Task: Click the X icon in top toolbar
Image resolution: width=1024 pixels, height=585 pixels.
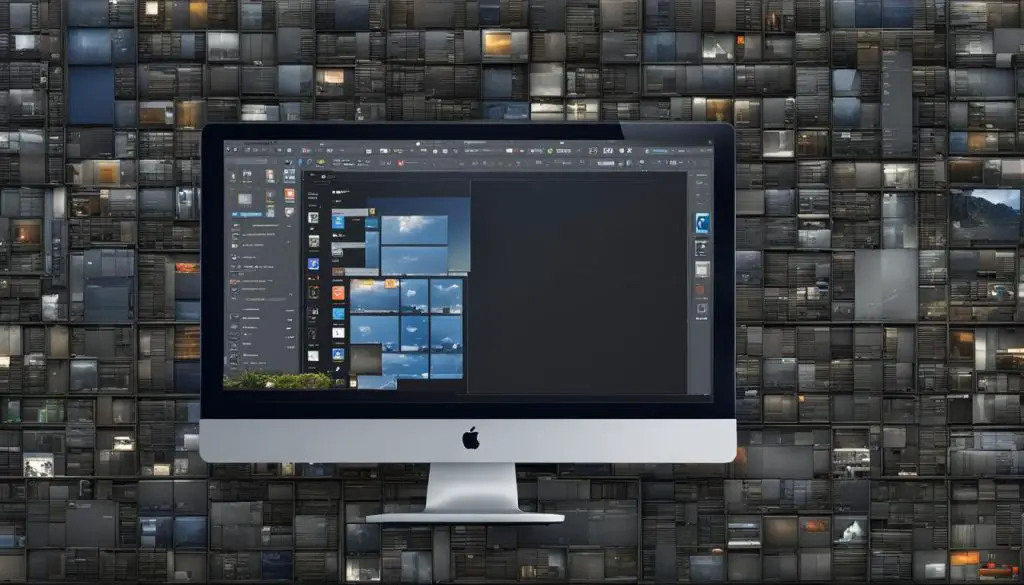Action: (629, 151)
